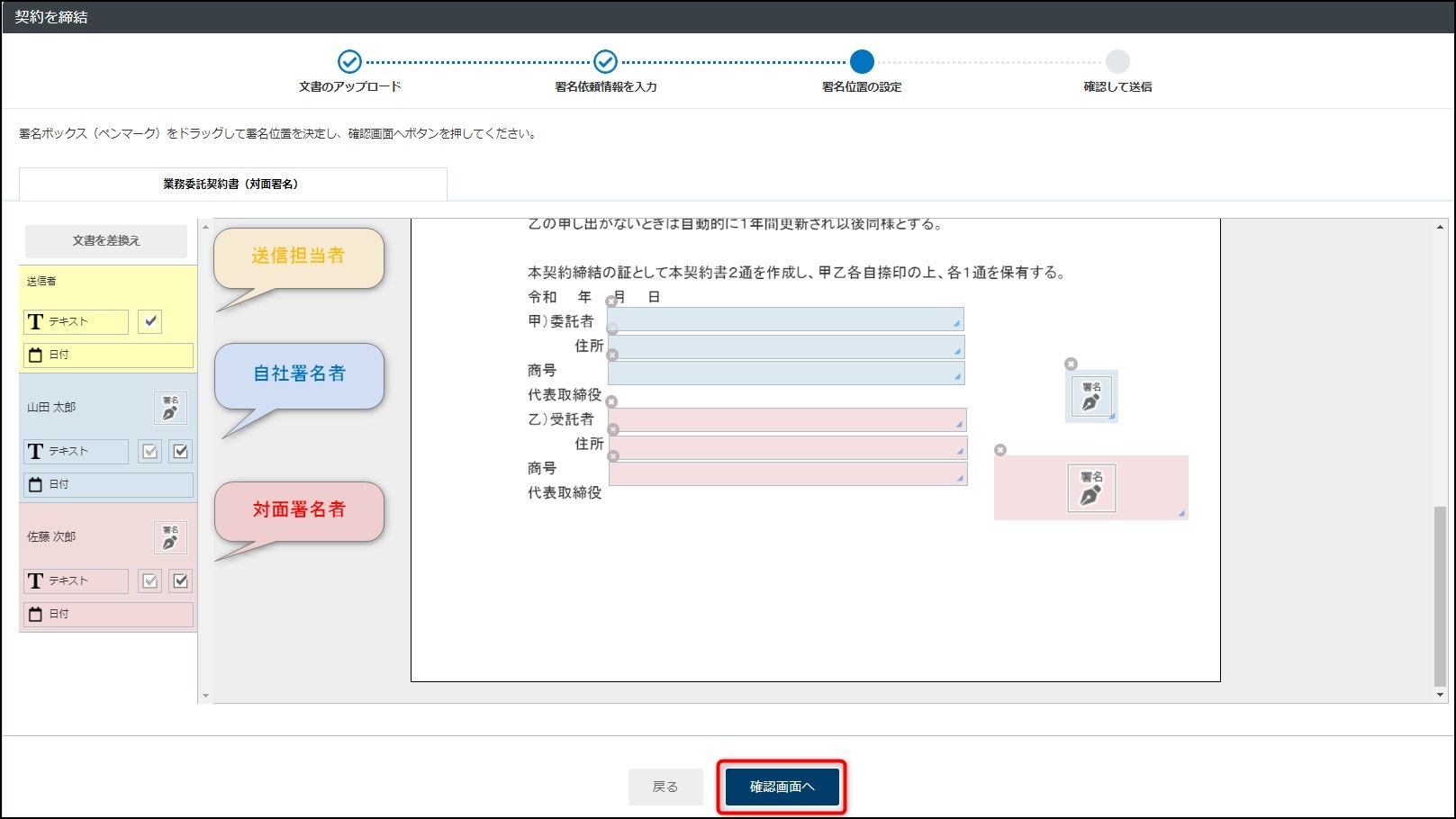Toggle the rightmost checkbox for 佐藤 次郎's text field
The width and height of the screenshot is (1456, 819).
(180, 580)
